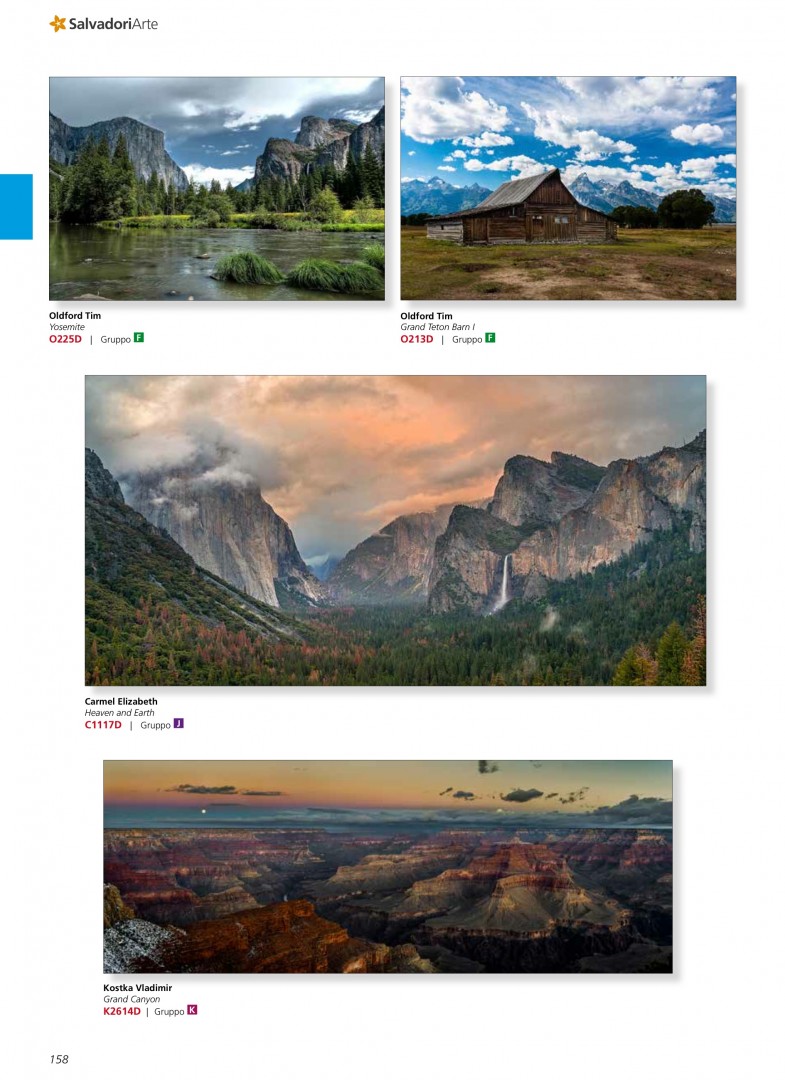This screenshot has width=785, height=1080.
Task: Open the Yosemite river photograph
Action: tap(217, 189)
